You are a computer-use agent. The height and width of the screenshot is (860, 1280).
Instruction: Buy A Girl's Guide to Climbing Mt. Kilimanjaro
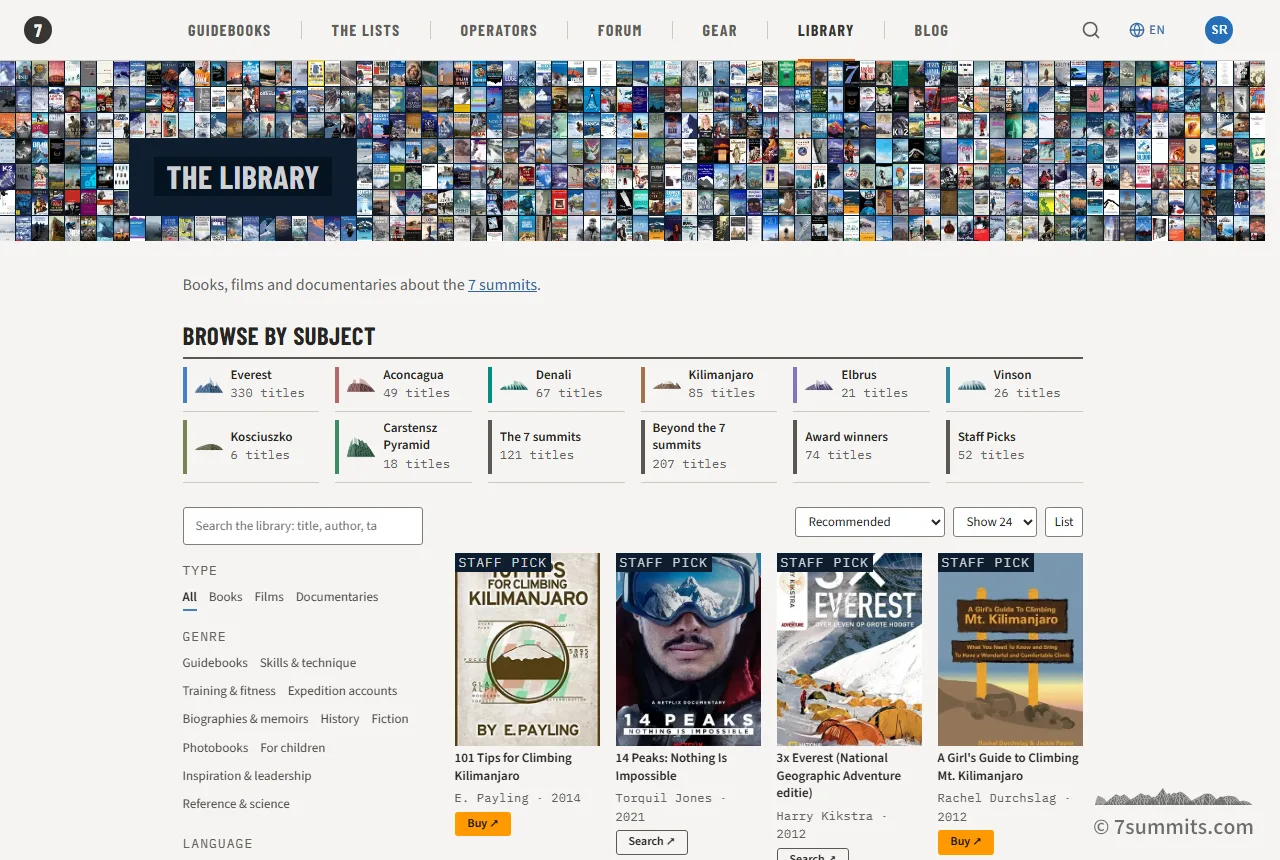966,842
